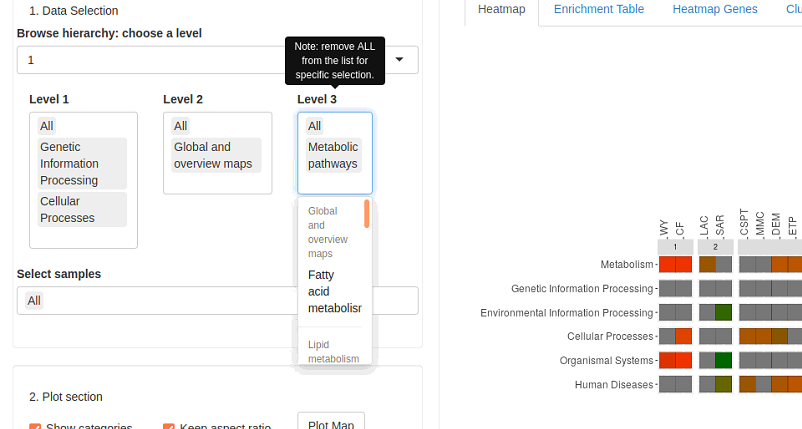Select 'Genetic Information Processing' tag in Level 1
Viewport: 802px width, 429px height.
point(82,164)
